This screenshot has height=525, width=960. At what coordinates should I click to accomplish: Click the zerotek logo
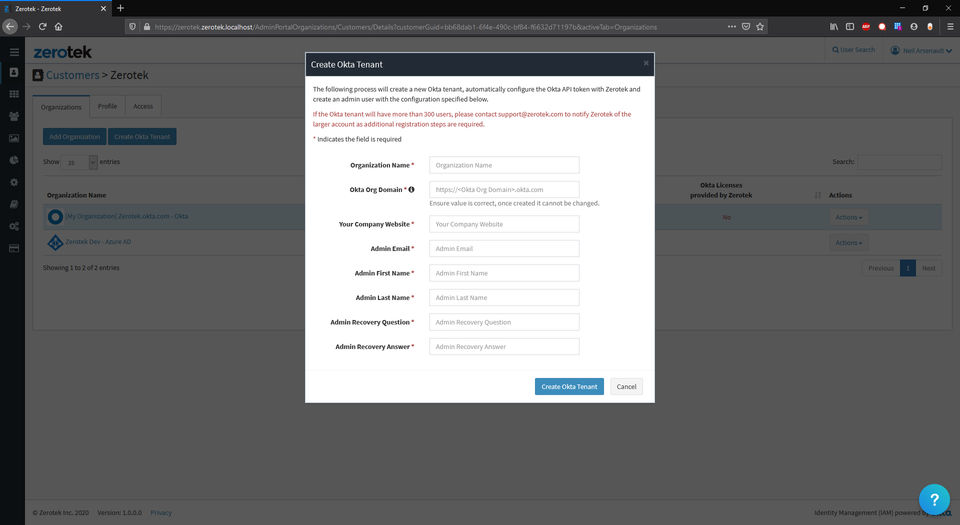pos(62,52)
